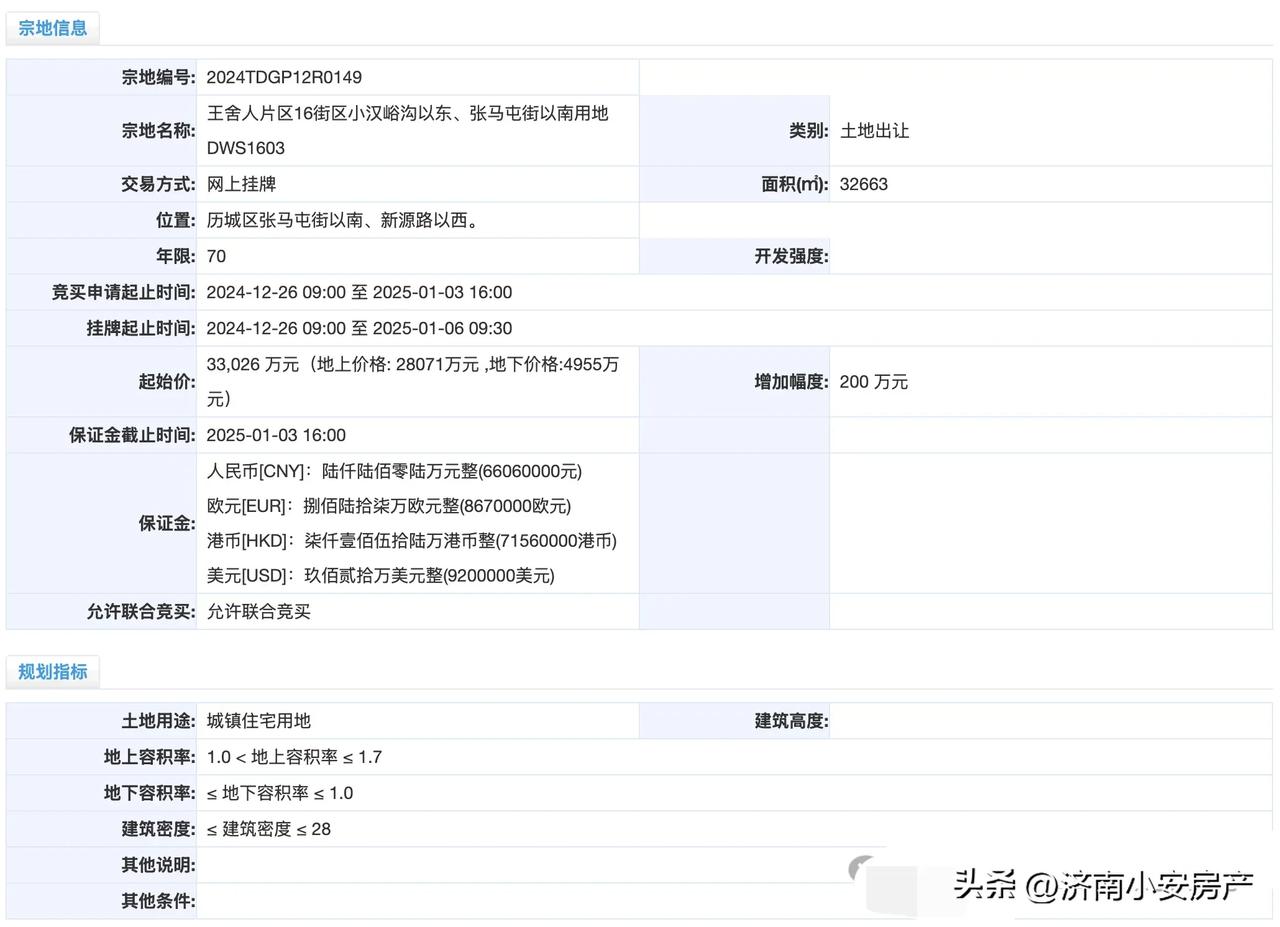Click the 开发强度 label
The image size is (1280, 927).
click(791, 256)
